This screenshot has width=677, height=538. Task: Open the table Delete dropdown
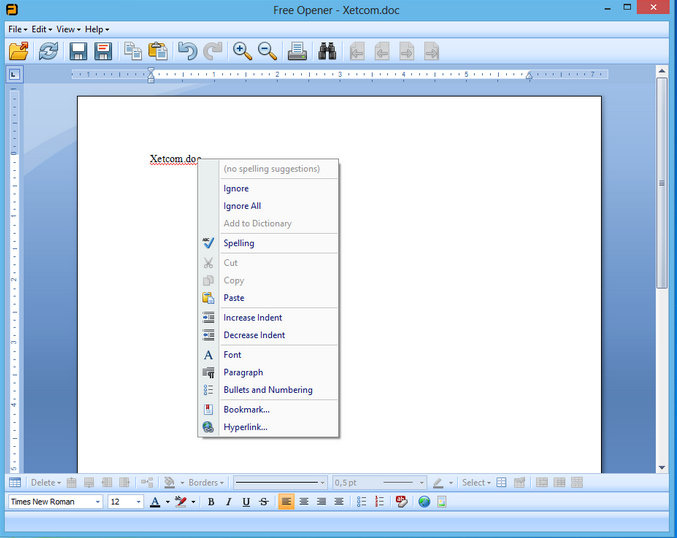click(46, 482)
